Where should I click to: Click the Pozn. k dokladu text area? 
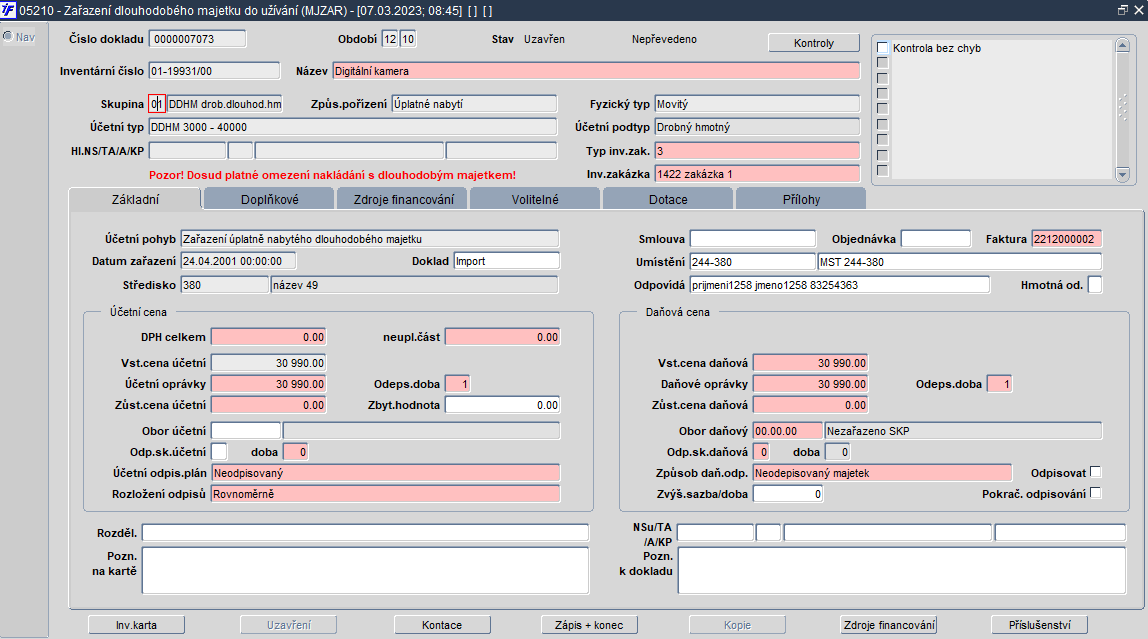[902, 570]
